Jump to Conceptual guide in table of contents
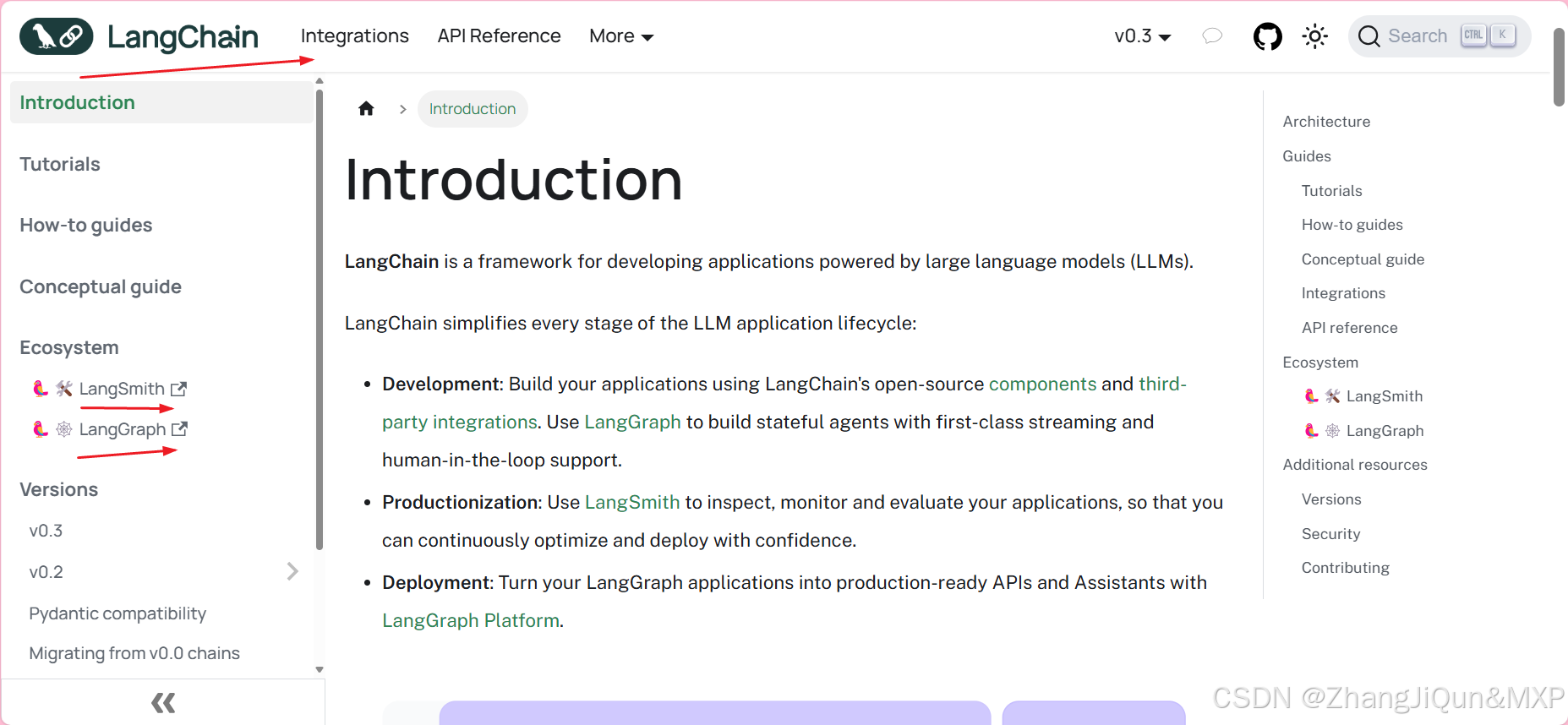The image size is (1568, 725). [x=1363, y=259]
